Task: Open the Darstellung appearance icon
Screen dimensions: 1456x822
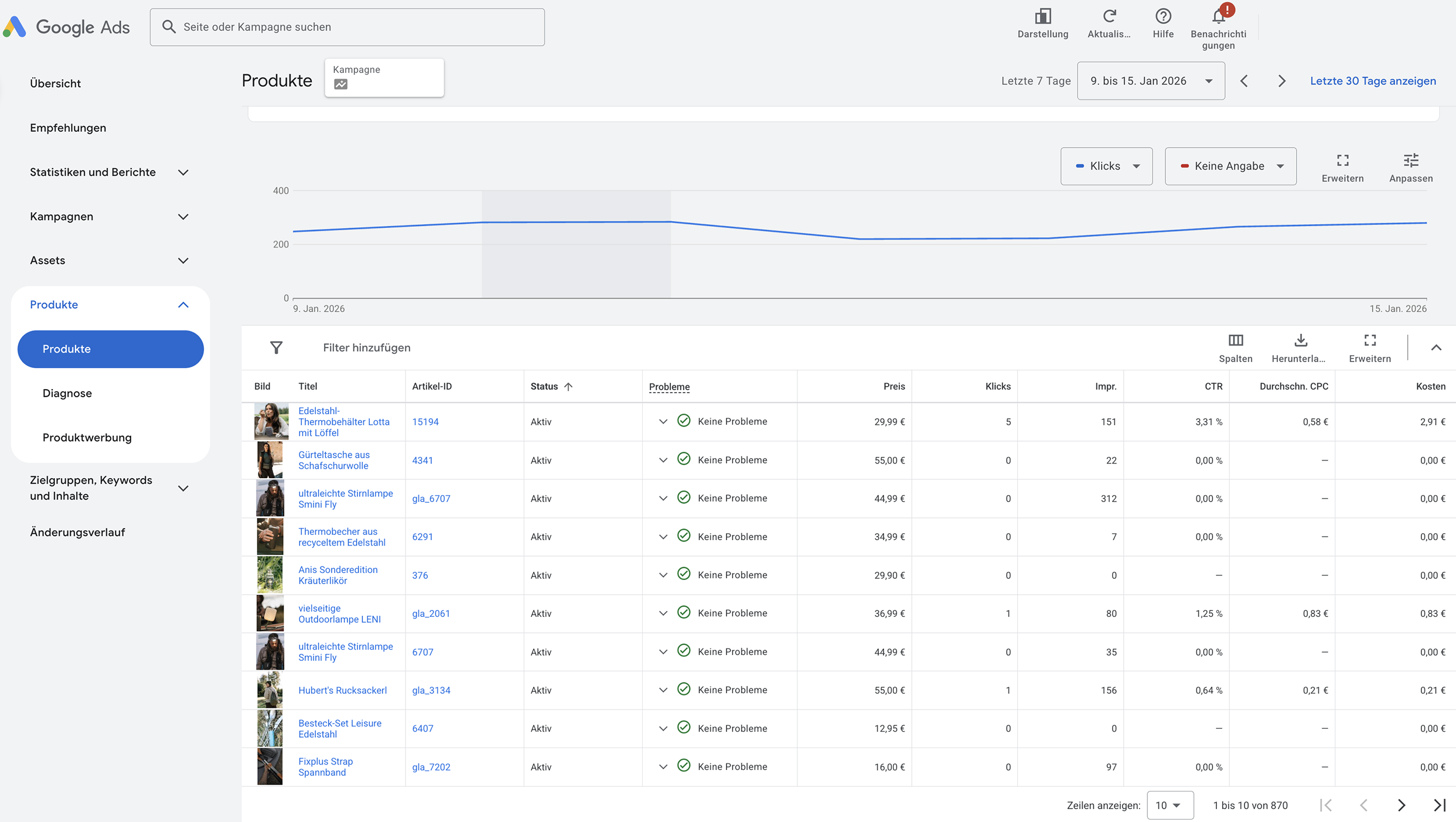Action: (1042, 16)
